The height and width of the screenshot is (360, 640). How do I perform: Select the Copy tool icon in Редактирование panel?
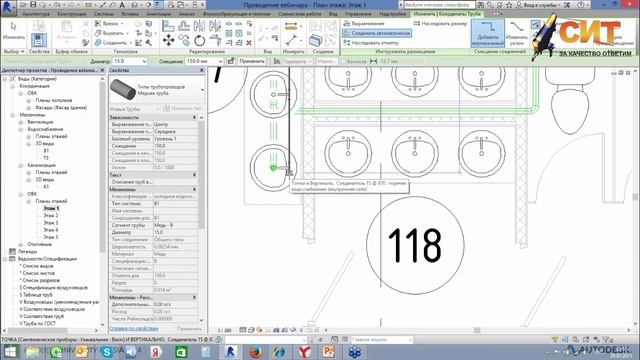(x=184, y=40)
